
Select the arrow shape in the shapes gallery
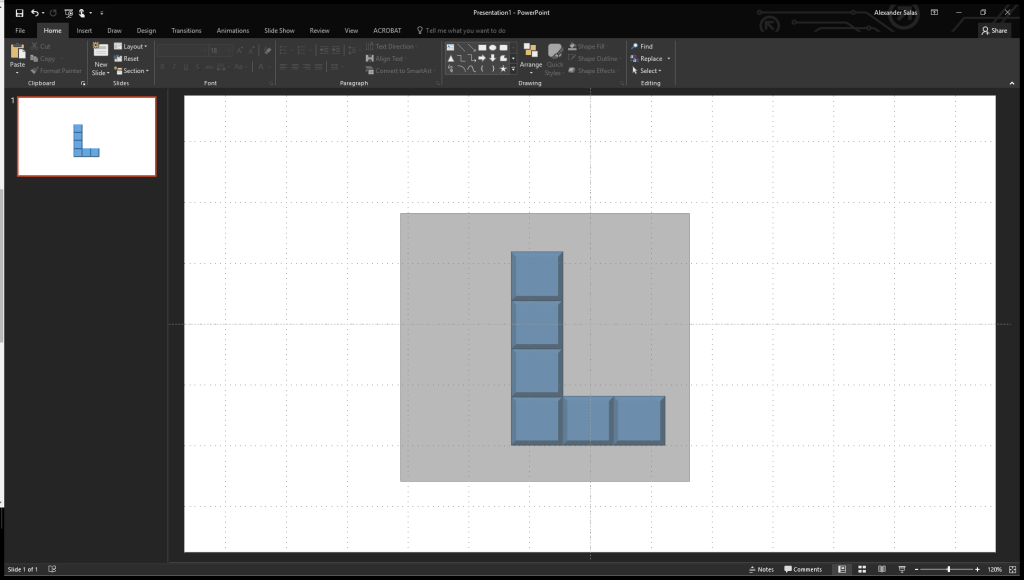(482, 58)
